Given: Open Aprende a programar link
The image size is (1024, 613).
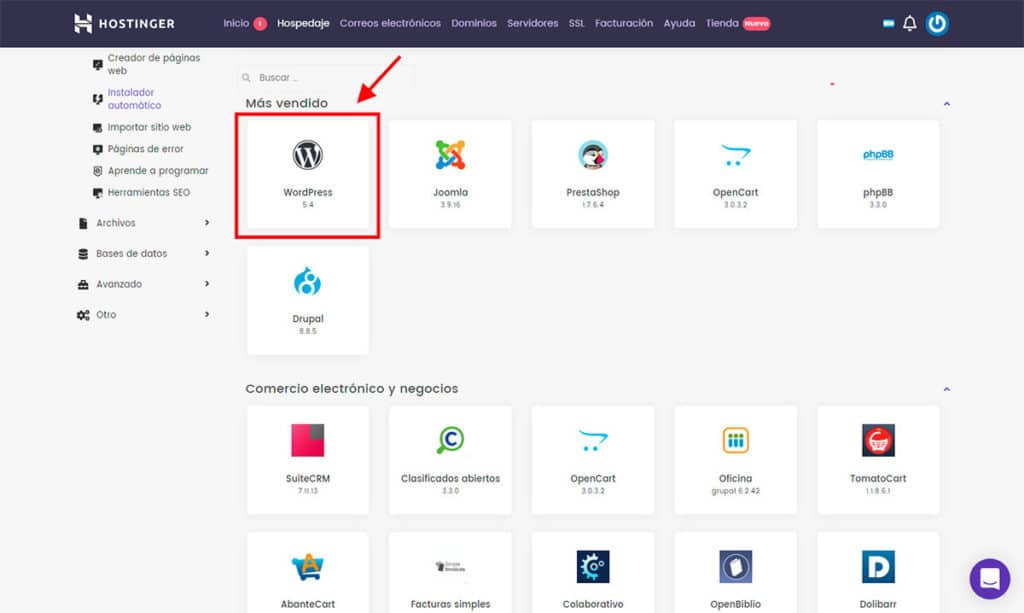Looking at the screenshot, I should 157,170.
